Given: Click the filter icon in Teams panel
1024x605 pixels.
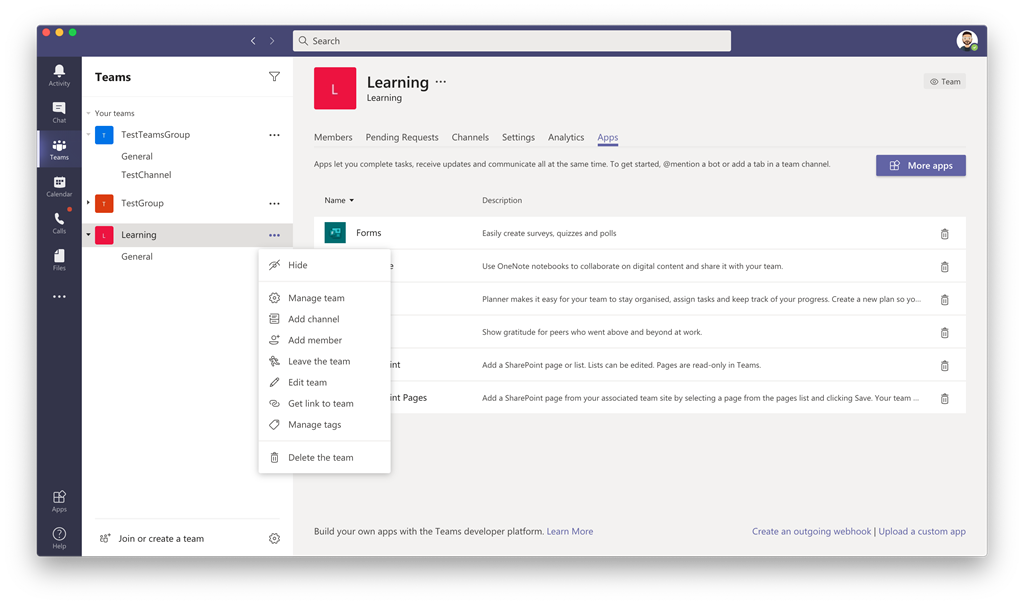Looking at the screenshot, I should (275, 76).
